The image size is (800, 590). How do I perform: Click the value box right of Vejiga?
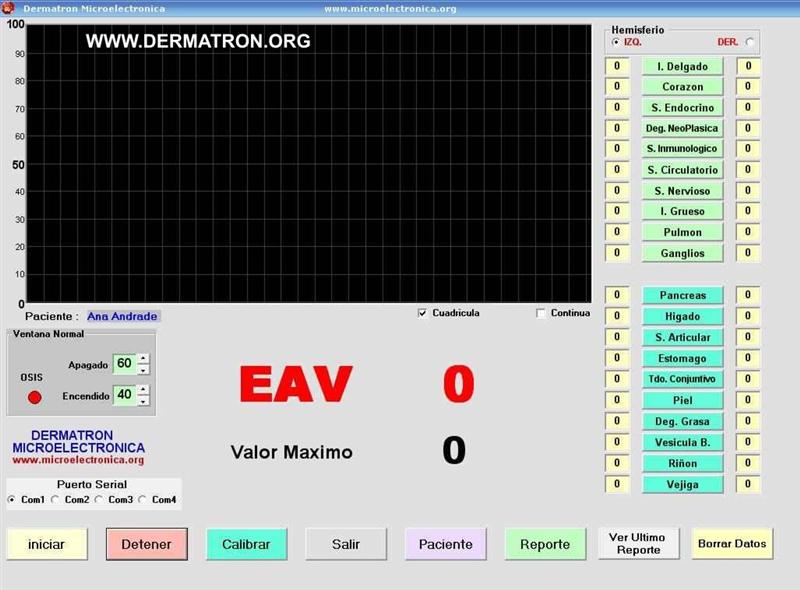[748, 484]
